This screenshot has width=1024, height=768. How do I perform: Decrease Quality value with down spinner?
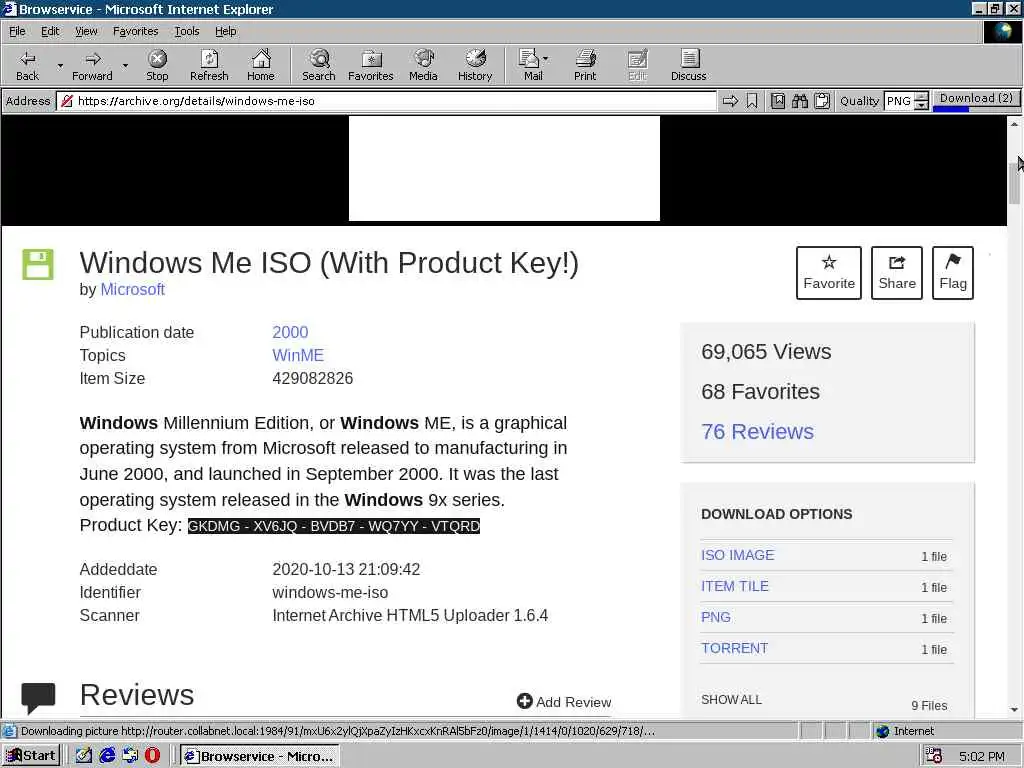tap(921, 105)
